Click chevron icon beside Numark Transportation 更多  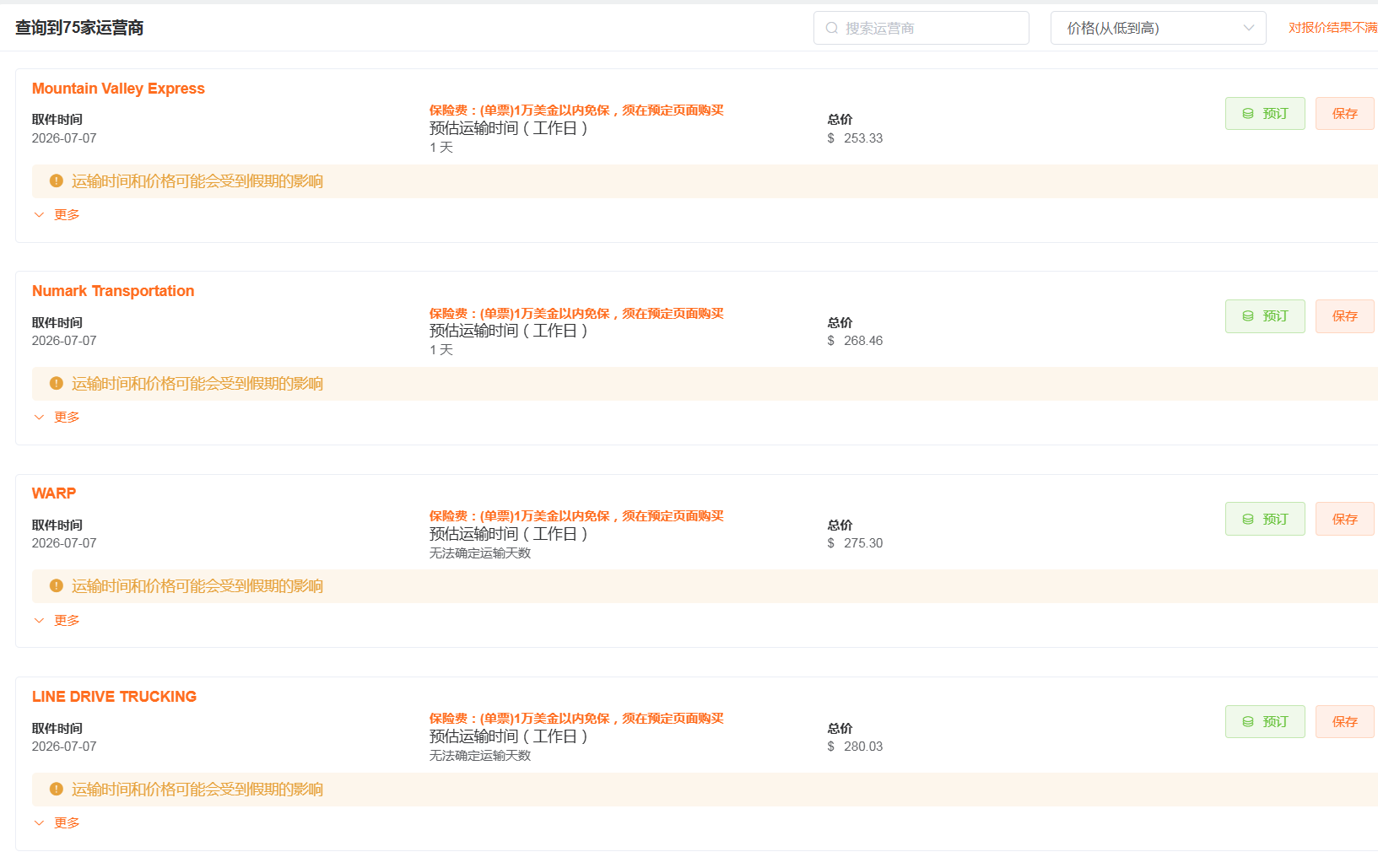pos(39,418)
